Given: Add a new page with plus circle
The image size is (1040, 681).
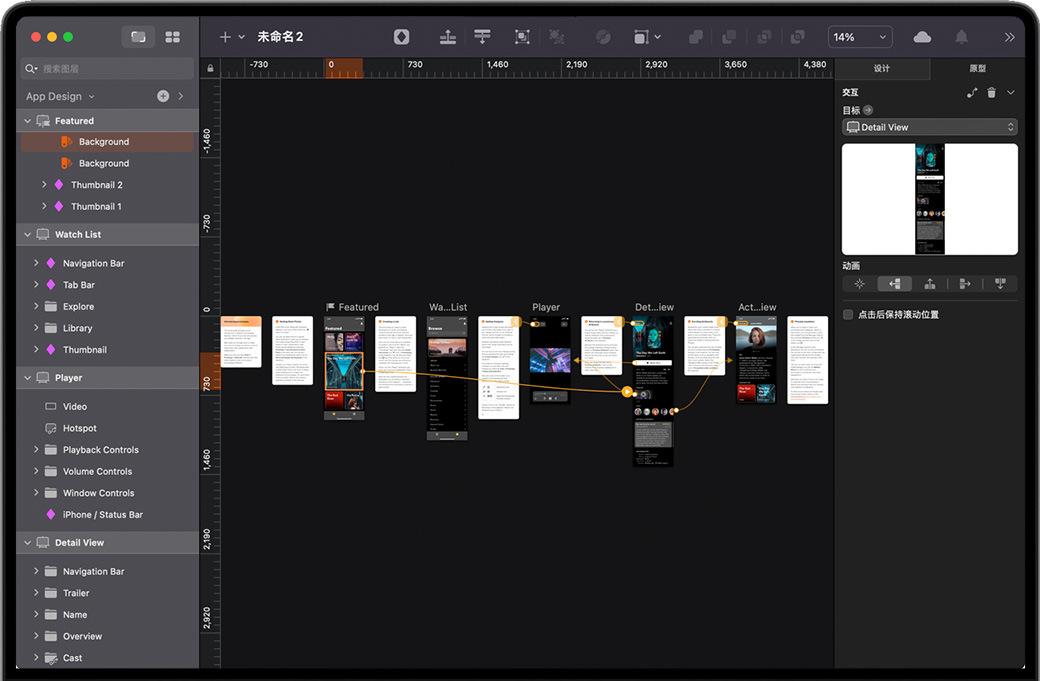Looking at the screenshot, I should click(163, 96).
